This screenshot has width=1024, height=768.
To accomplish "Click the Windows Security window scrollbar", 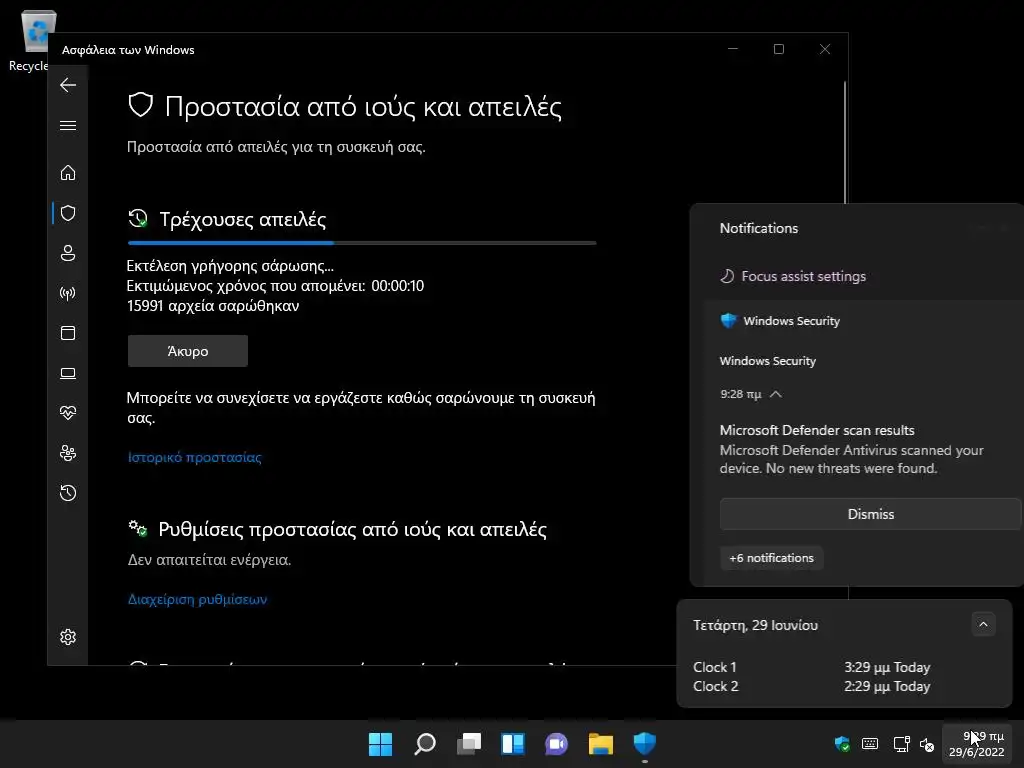I will [x=845, y=142].
